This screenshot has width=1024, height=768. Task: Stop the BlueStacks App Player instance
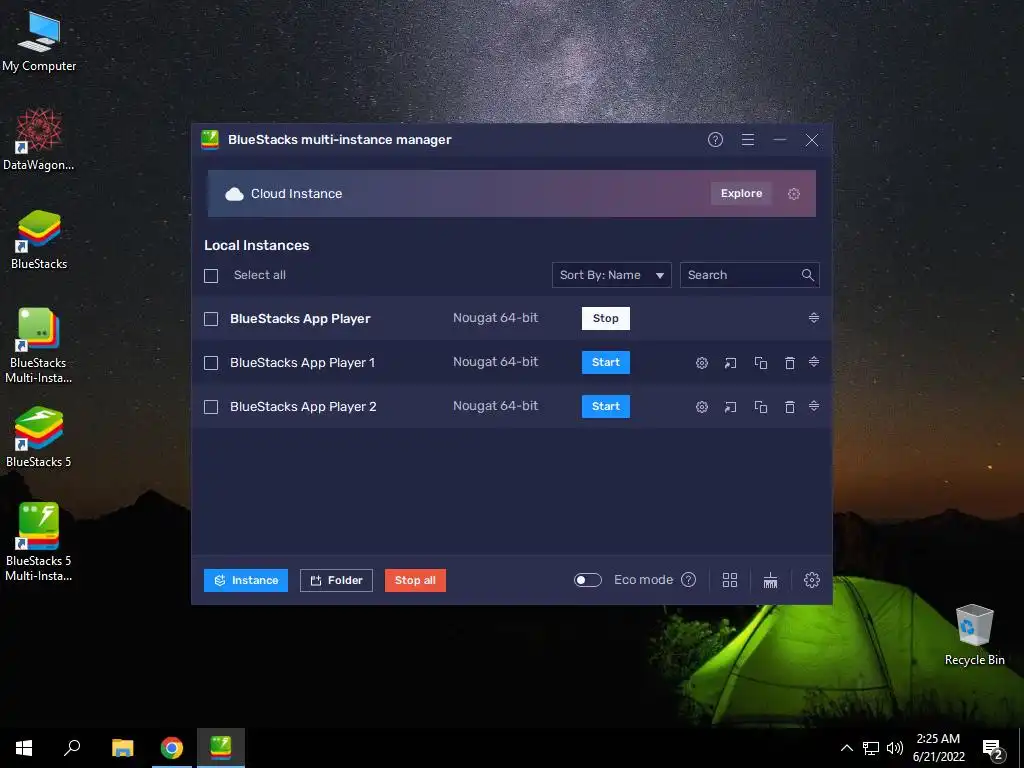pyautogui.click(x=605, y=318)
